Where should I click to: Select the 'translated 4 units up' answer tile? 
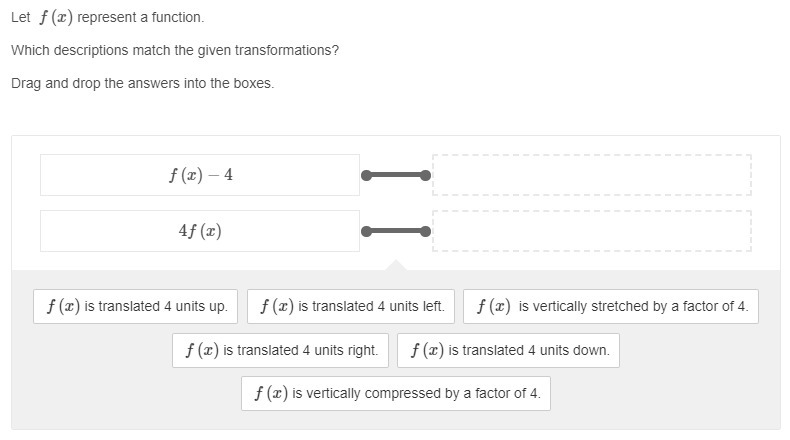(136, 306)
